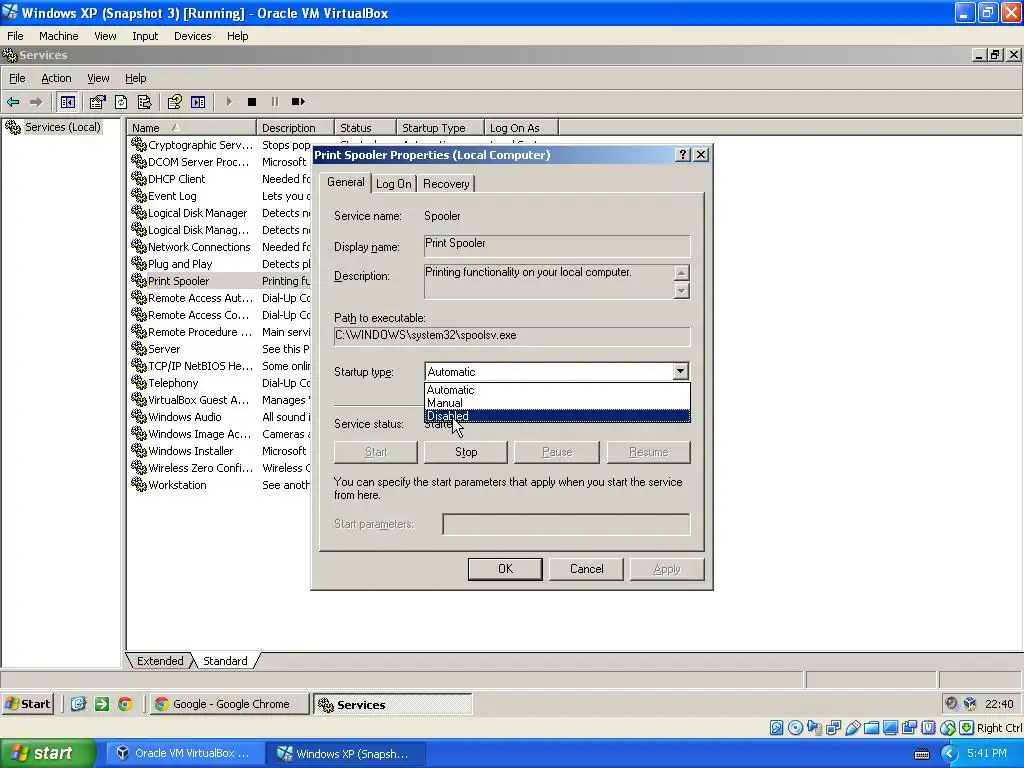Click the Start Service play icon

(x=229, y=102)
